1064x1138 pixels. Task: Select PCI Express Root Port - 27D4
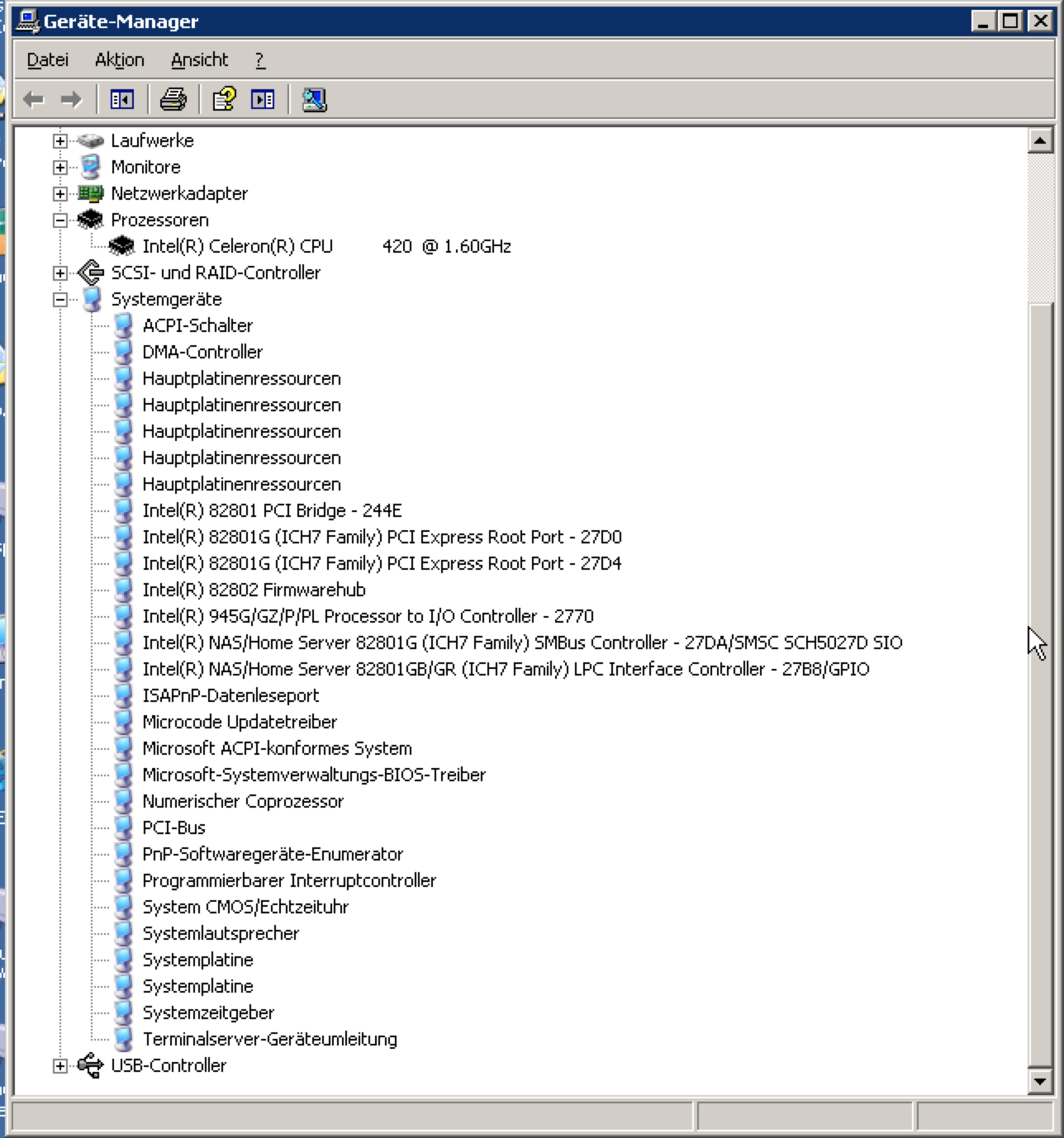(x=382, y=563)
